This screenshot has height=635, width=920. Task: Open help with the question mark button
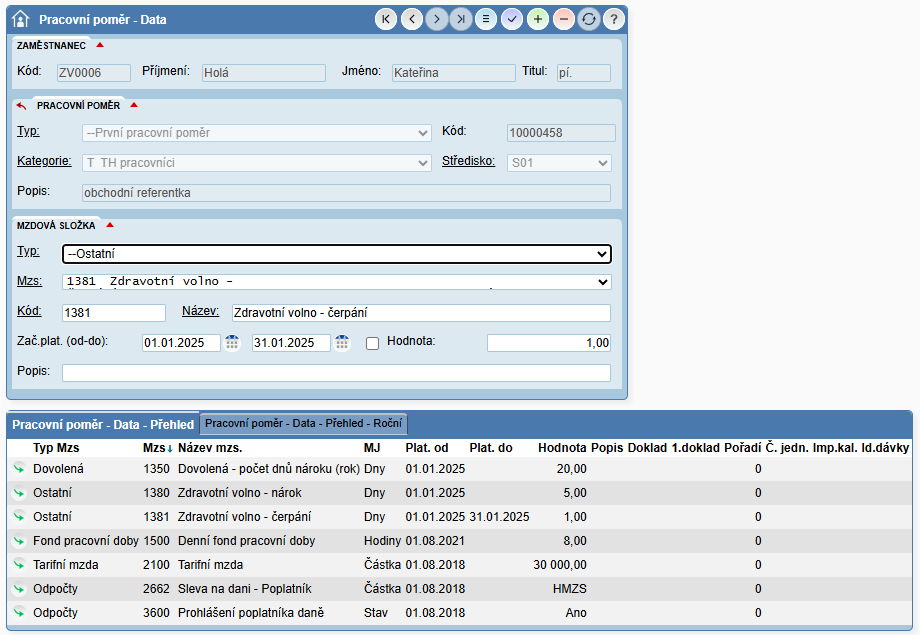(613, 19)
